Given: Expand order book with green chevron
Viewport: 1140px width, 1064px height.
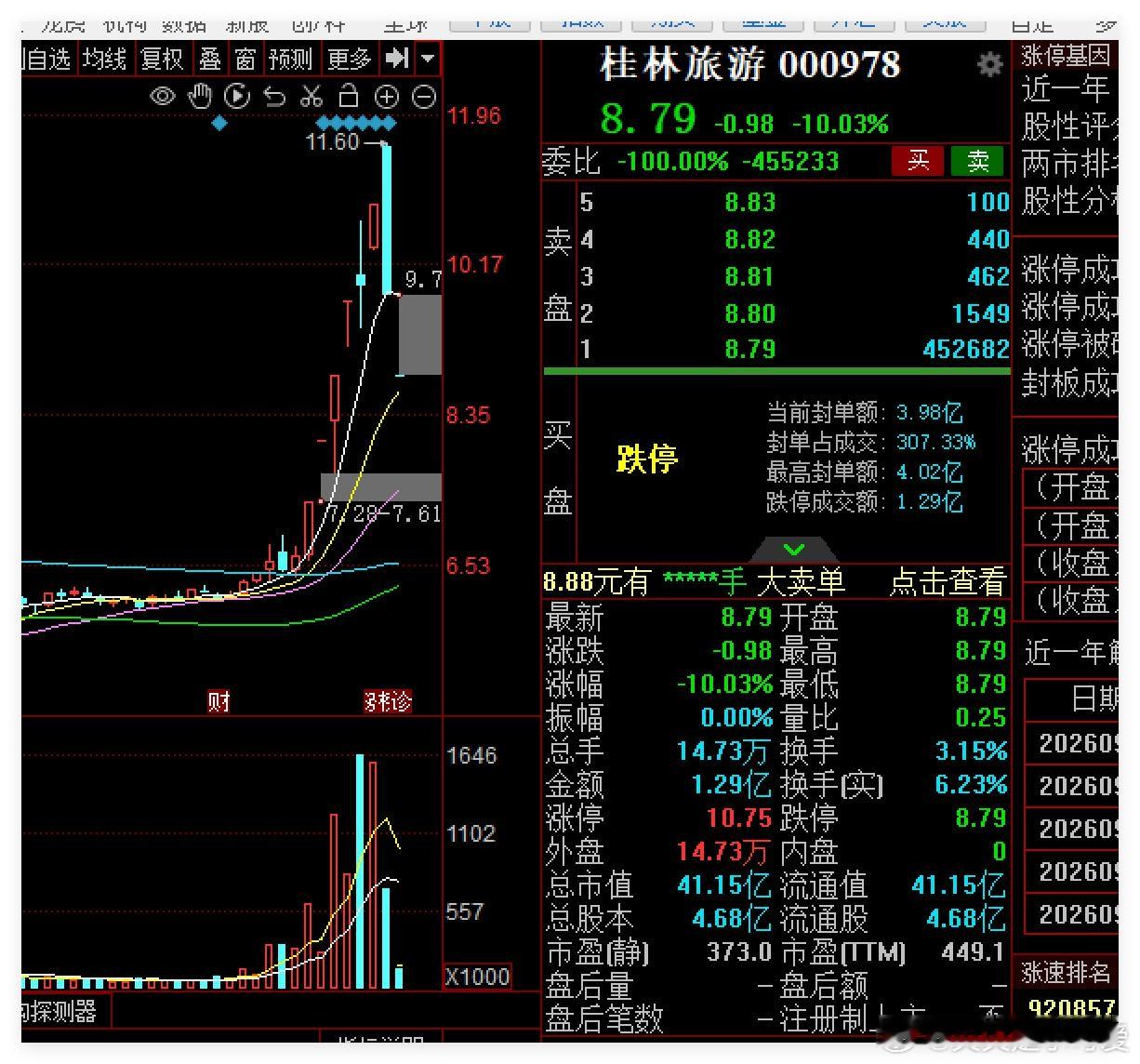Looking at the screenshot, I should point(793,549).
